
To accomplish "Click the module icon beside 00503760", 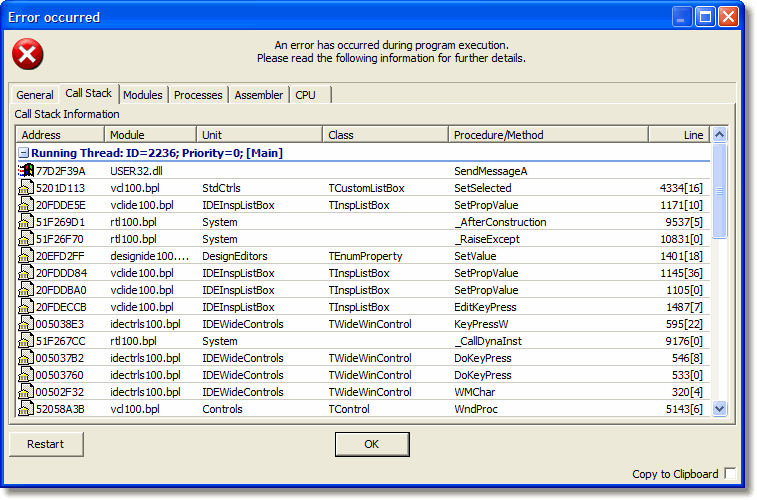I will (x=26, y=375).
